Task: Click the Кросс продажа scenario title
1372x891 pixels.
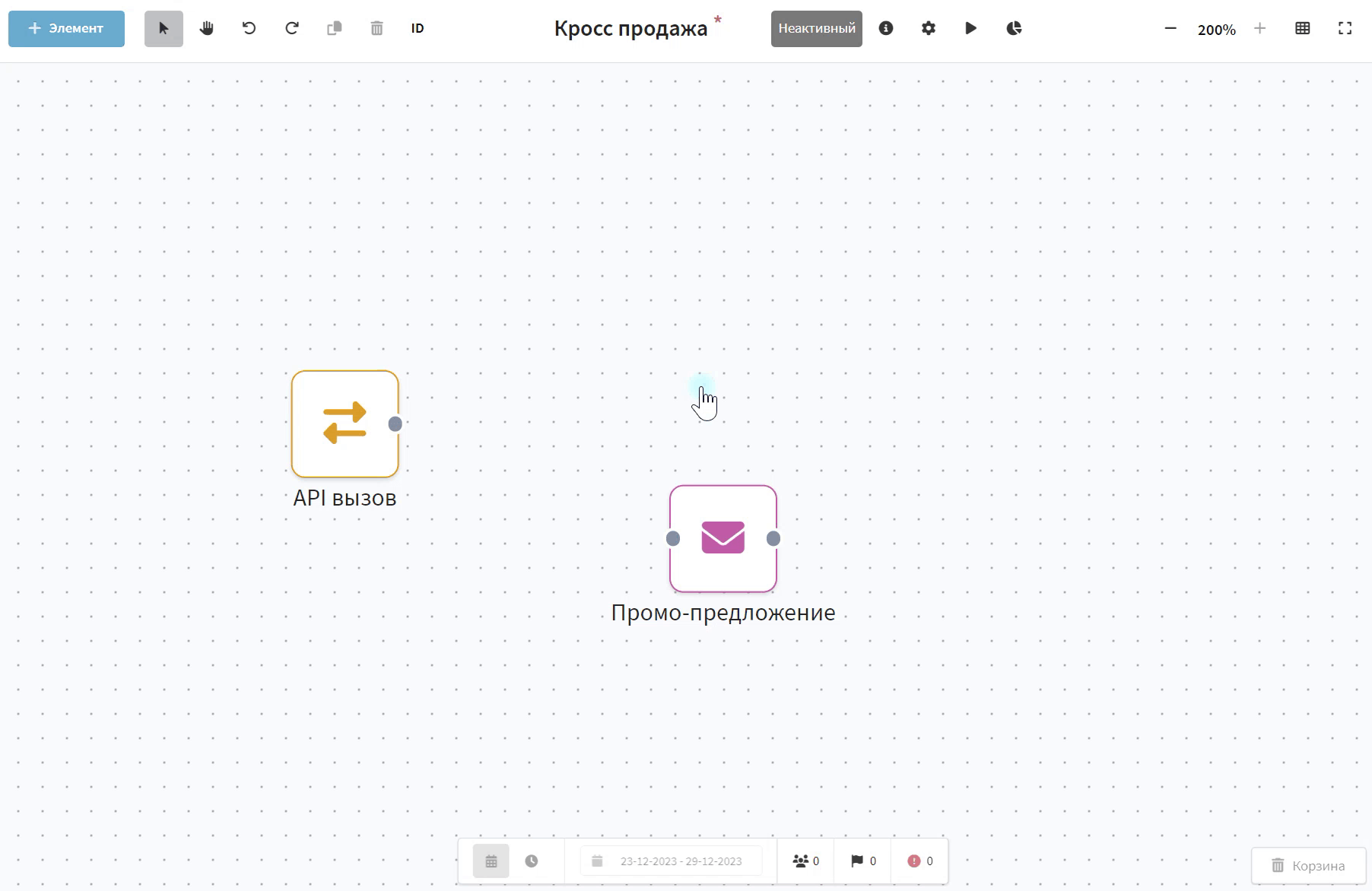Action: coord(630,29)
